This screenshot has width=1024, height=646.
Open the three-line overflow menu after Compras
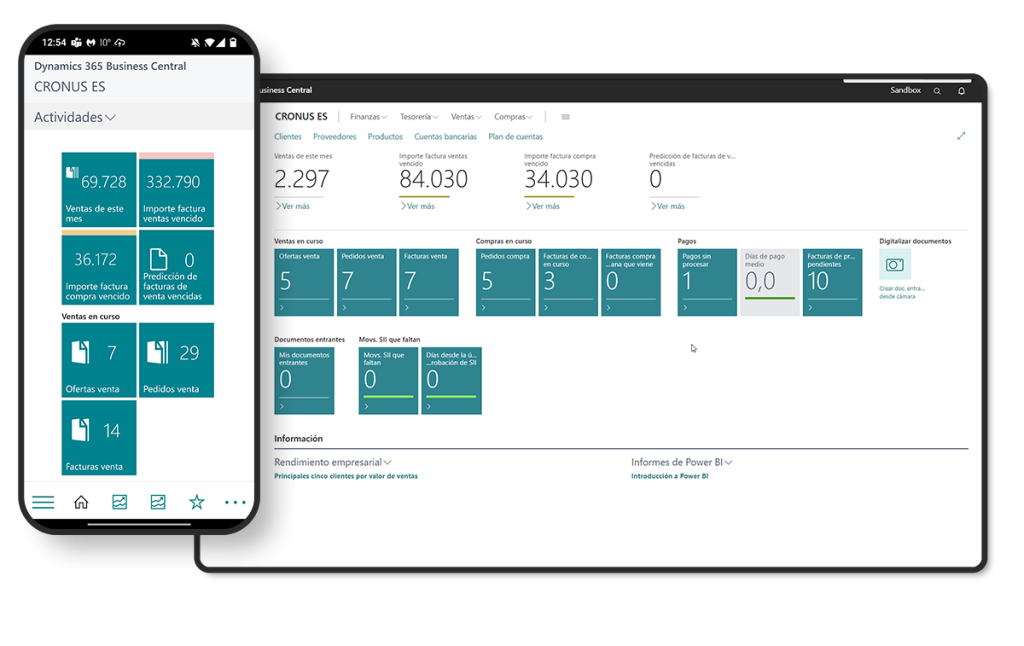[565, 117]
